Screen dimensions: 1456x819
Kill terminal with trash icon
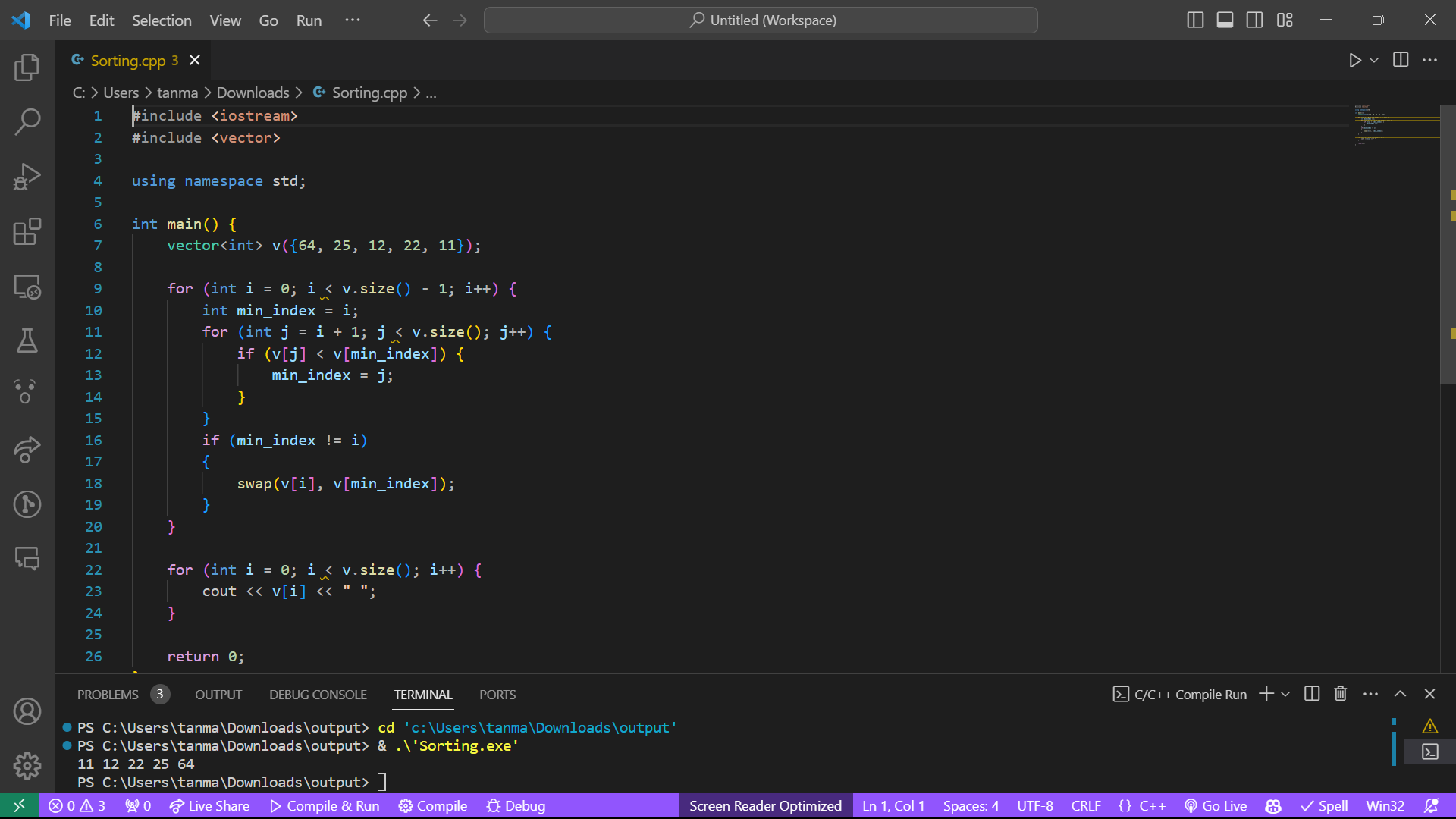[1341, 694]
